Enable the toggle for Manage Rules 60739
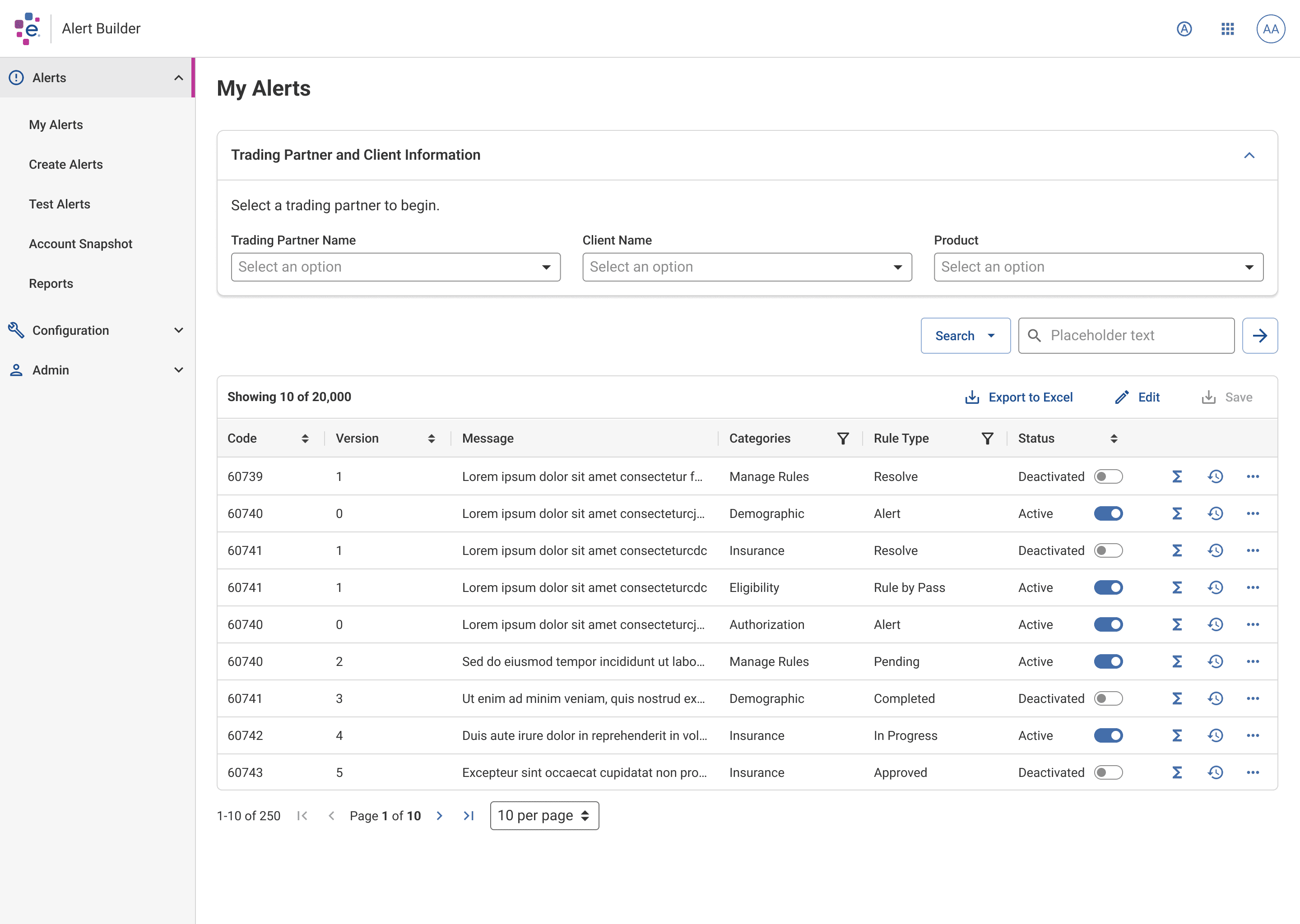Screen dimensions: 1300x924 (1108, 476)
